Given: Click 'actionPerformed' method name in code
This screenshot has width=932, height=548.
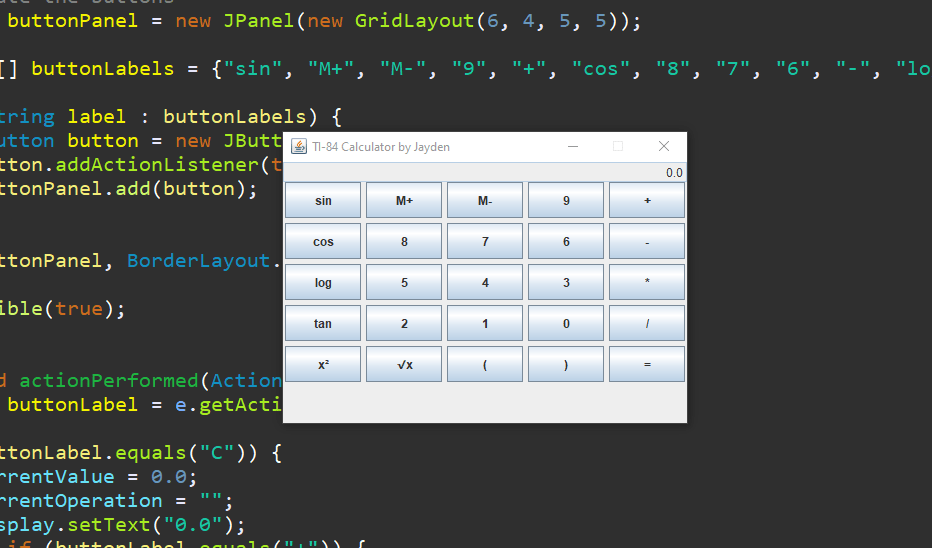Looking at the screenshot, I should (109, 380).
